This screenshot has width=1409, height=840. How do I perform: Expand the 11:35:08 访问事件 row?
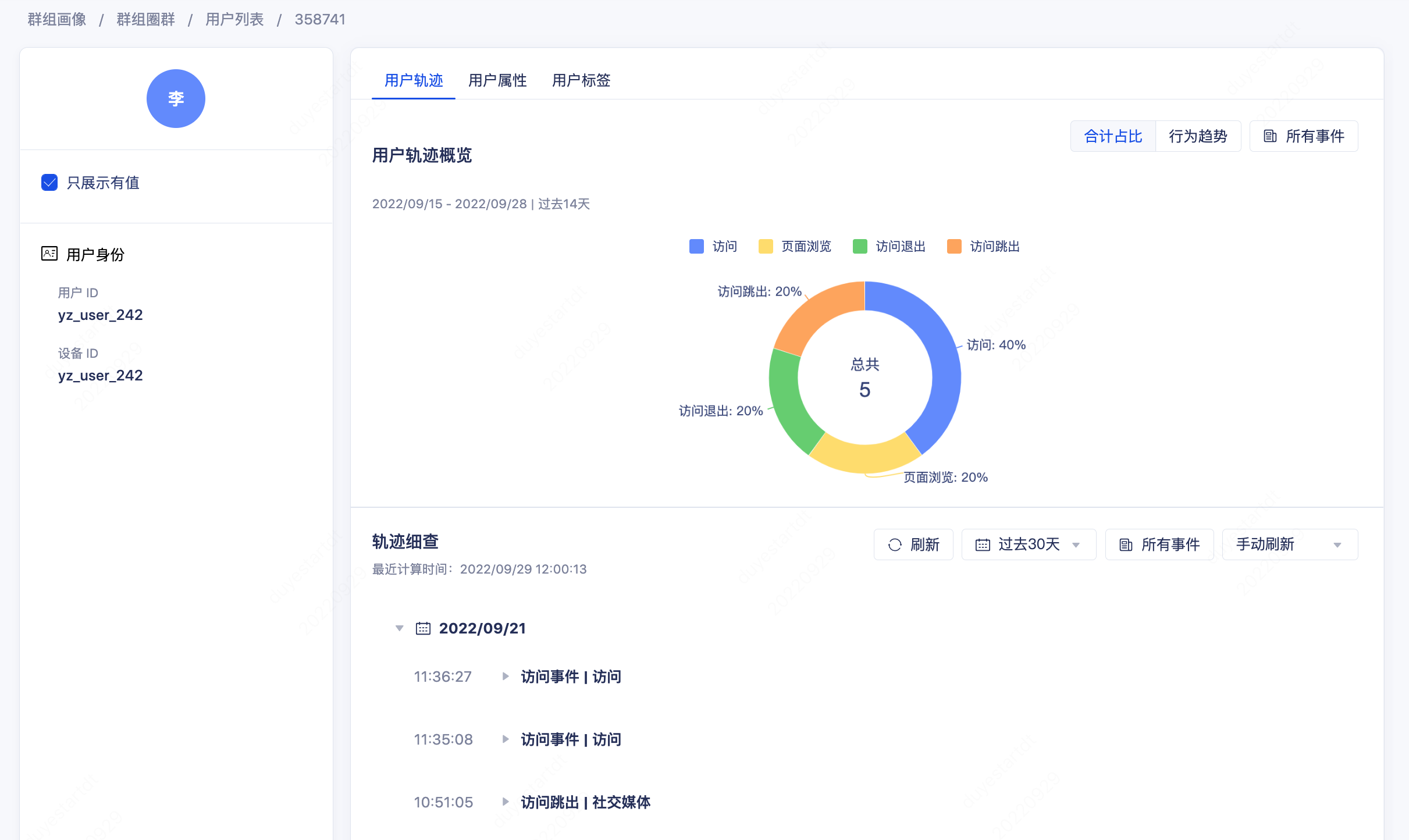tap(506, 739)
